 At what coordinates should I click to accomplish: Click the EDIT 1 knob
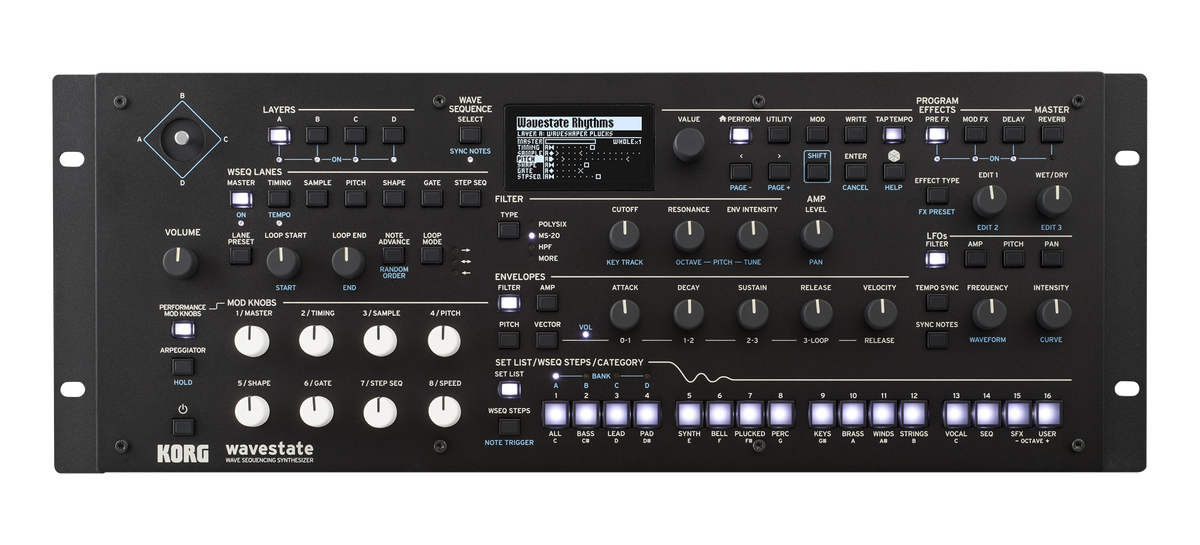(x=989, y=201)
